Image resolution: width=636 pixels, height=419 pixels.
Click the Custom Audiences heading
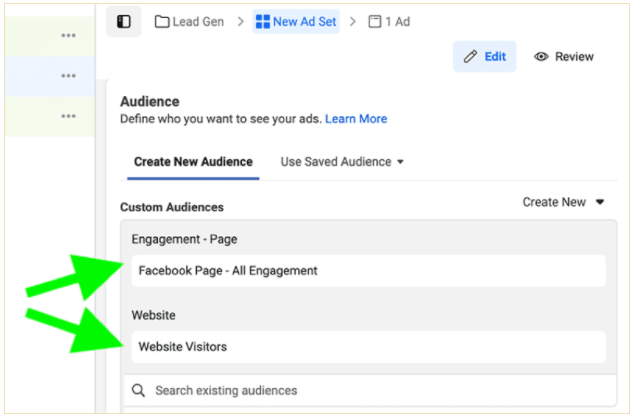172,207
